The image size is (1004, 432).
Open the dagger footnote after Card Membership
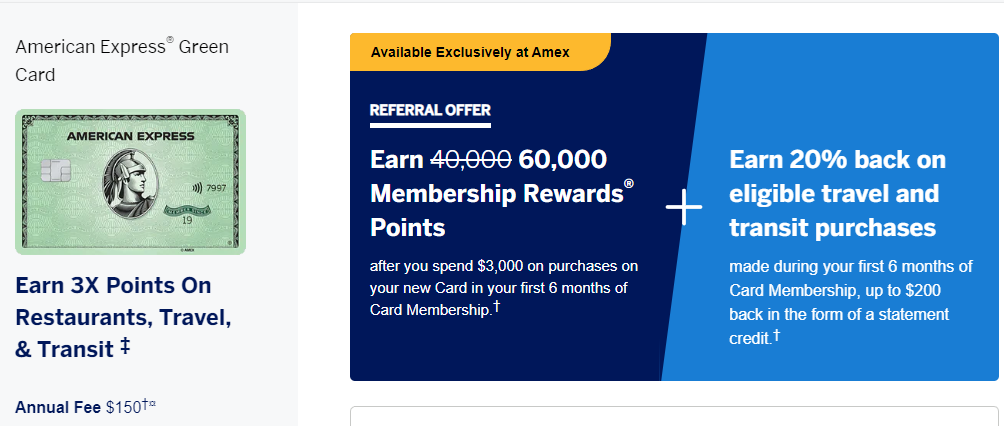pos(496,308)
